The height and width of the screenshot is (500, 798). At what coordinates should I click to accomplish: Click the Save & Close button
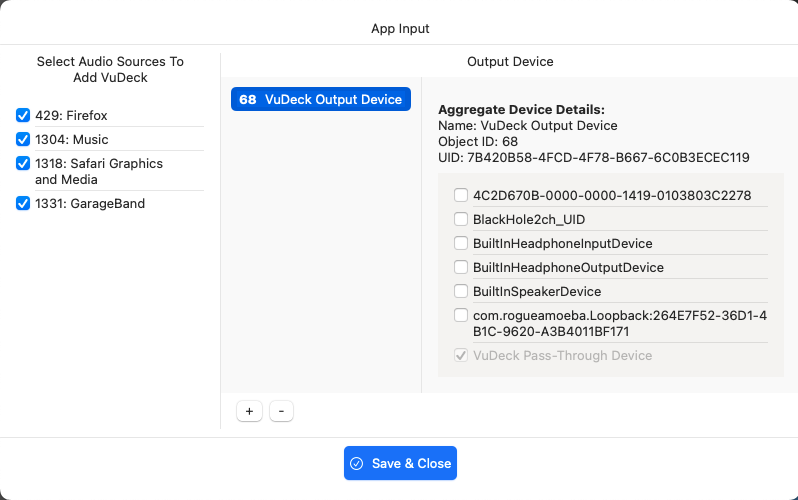[400, 463]
